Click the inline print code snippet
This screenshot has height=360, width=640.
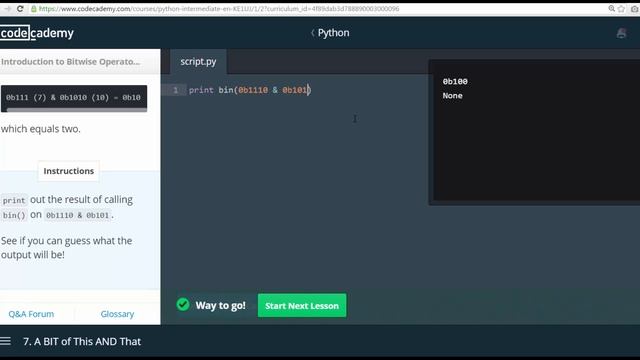click(14, 200)
